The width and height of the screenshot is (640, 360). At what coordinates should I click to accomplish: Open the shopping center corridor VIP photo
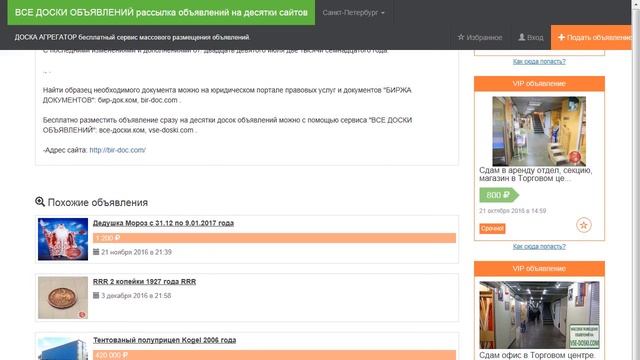pos(539,131)
